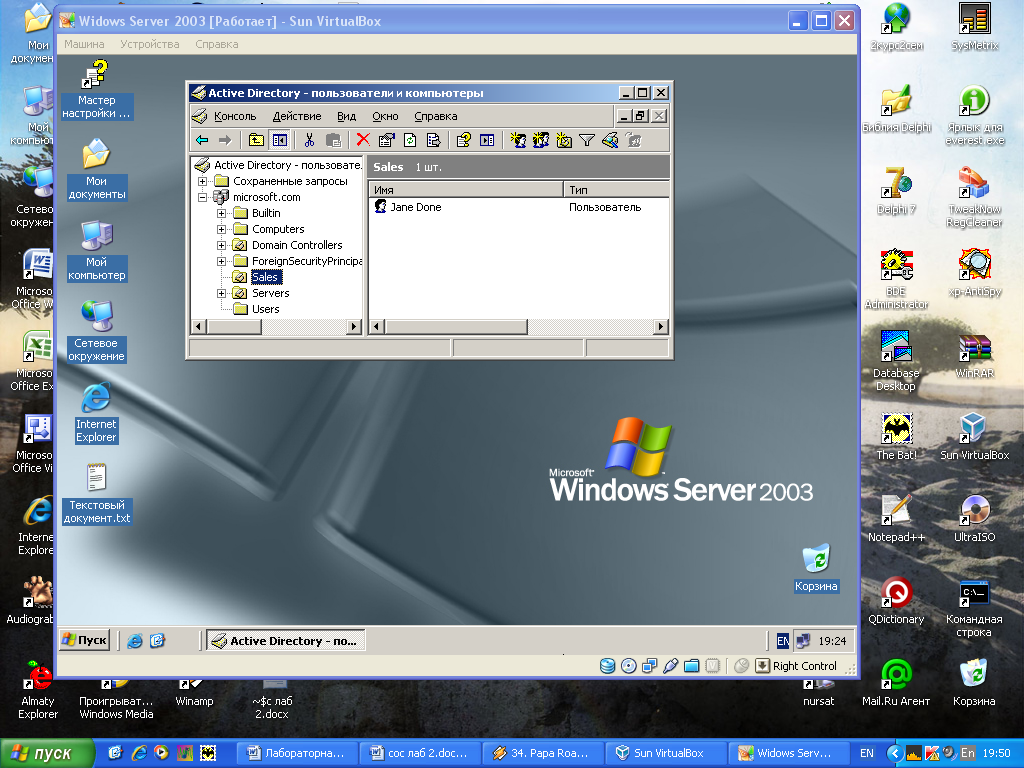1024x768 pixels.
Task: Open Delphi 7 host desktop shortcut
Action: point(896,191)
